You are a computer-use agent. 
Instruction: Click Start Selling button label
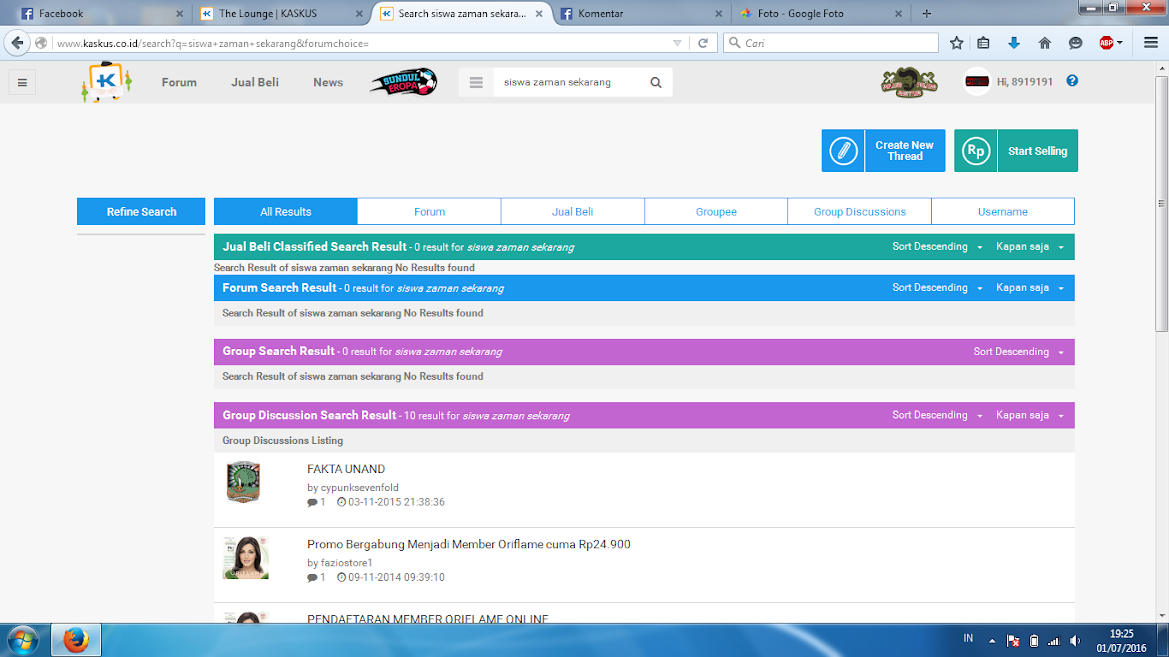click(1038, 151)
